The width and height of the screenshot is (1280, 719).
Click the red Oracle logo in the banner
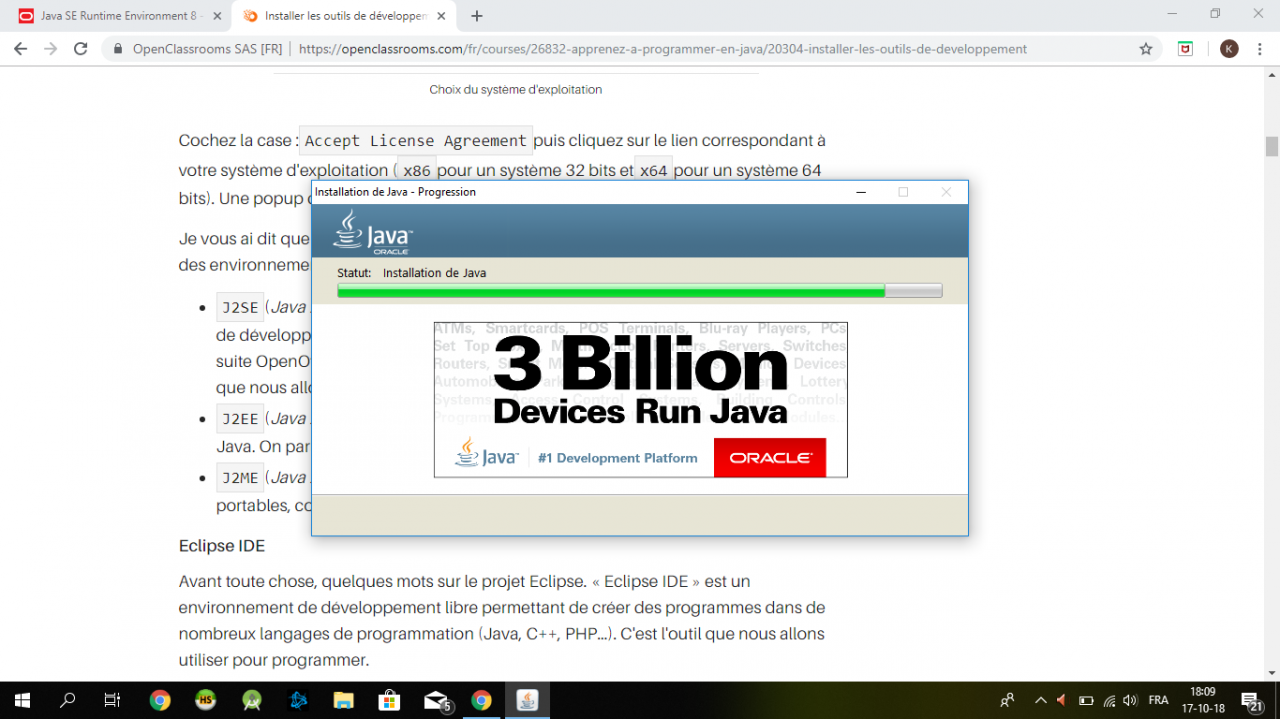click(x=770, y=457)
